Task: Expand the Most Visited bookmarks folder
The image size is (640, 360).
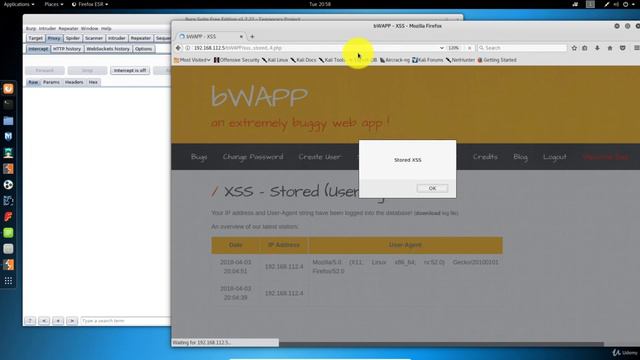Action: [192, 60]
